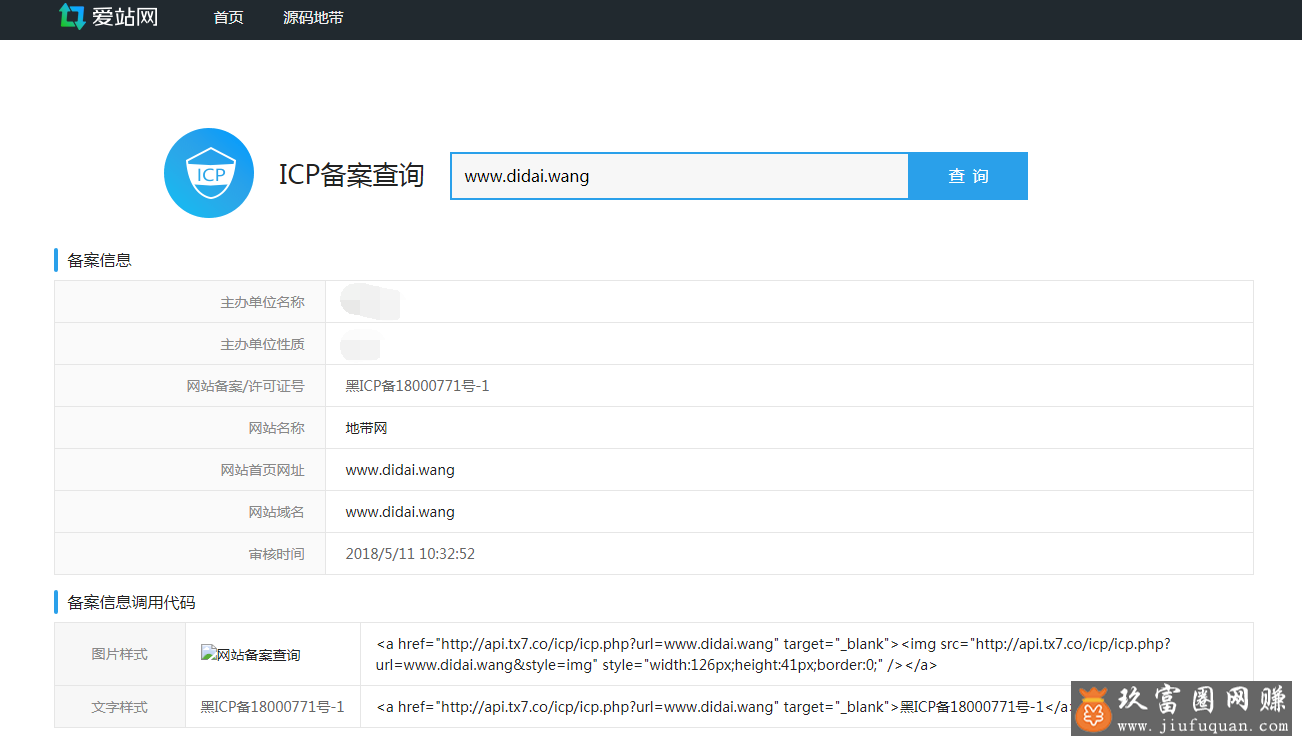Focus the www.didai.wang domain input field
This screenshot has width=1302, height=744.
pos(679,176)
